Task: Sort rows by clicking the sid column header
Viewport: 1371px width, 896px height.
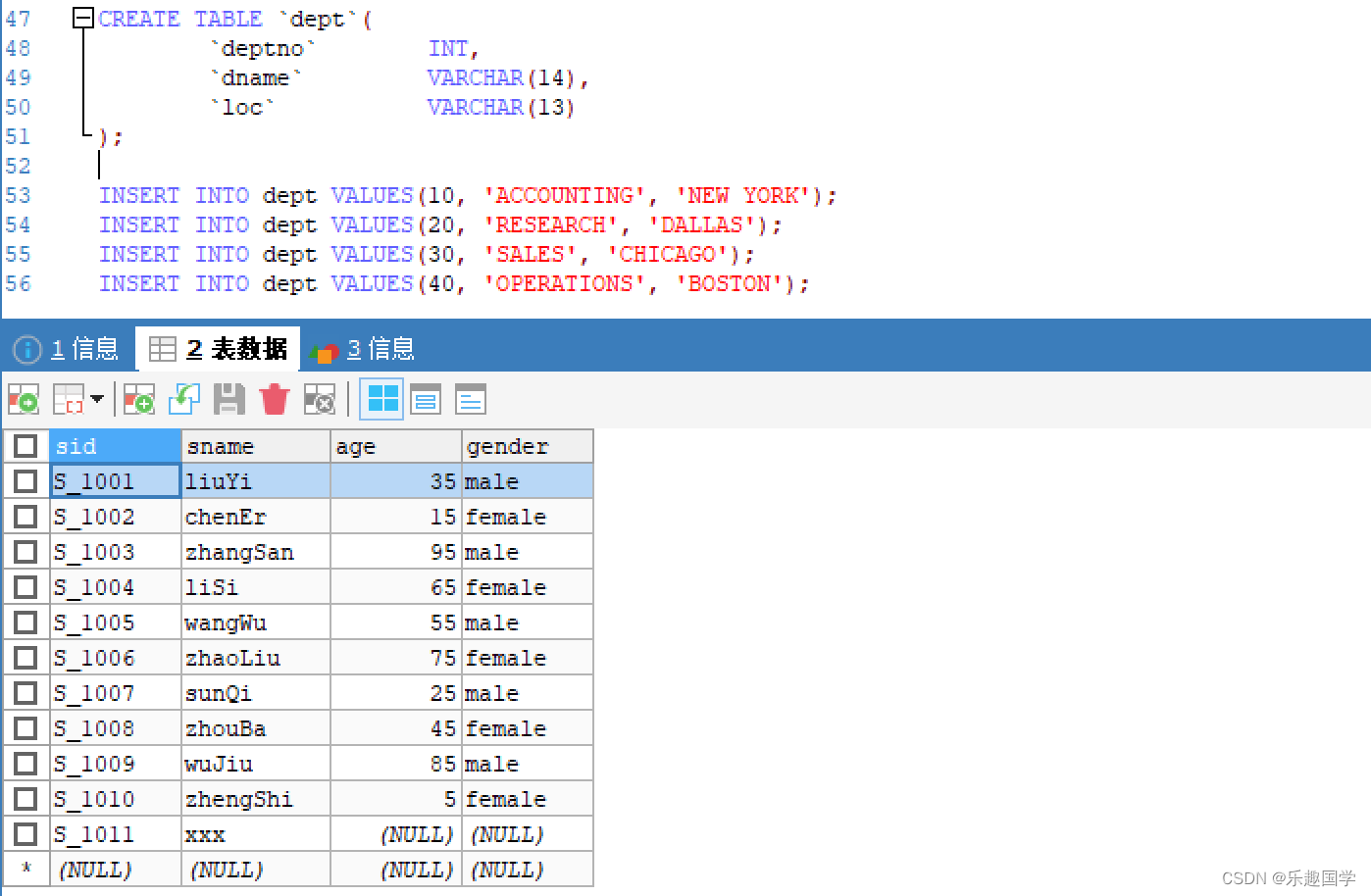Action: pos(115,445)
